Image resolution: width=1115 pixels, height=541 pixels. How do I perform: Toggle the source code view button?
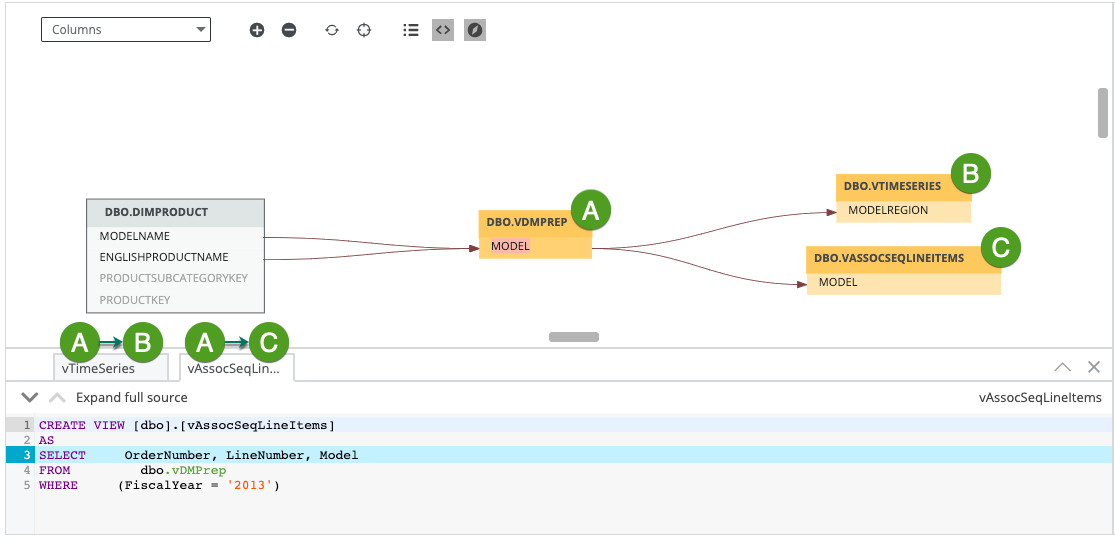(443, 30)
